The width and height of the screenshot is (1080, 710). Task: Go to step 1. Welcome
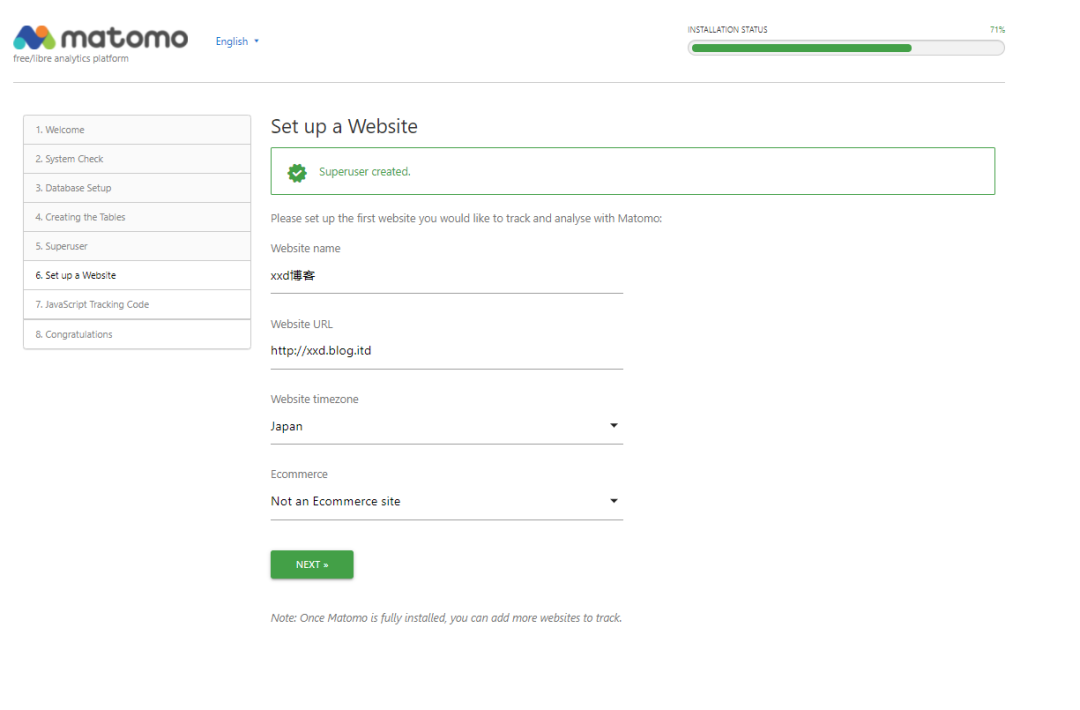point(137,129)
